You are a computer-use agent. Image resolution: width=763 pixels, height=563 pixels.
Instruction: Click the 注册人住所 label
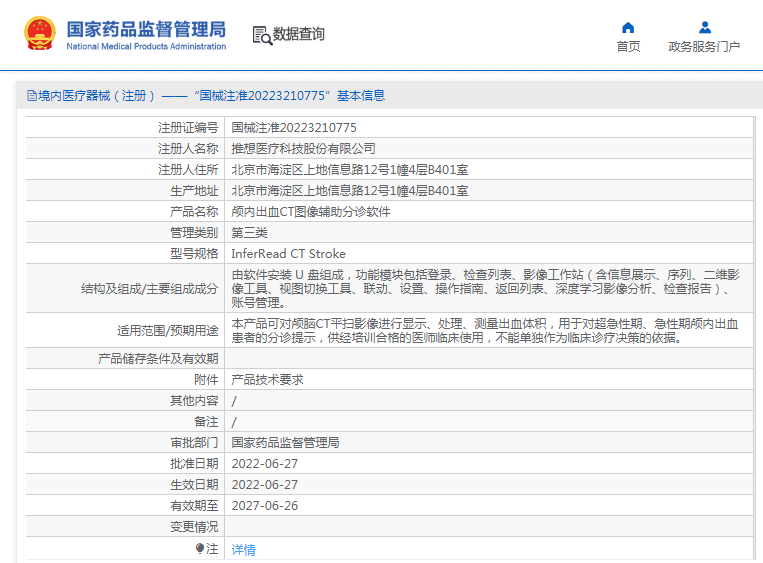pos(188,169)
